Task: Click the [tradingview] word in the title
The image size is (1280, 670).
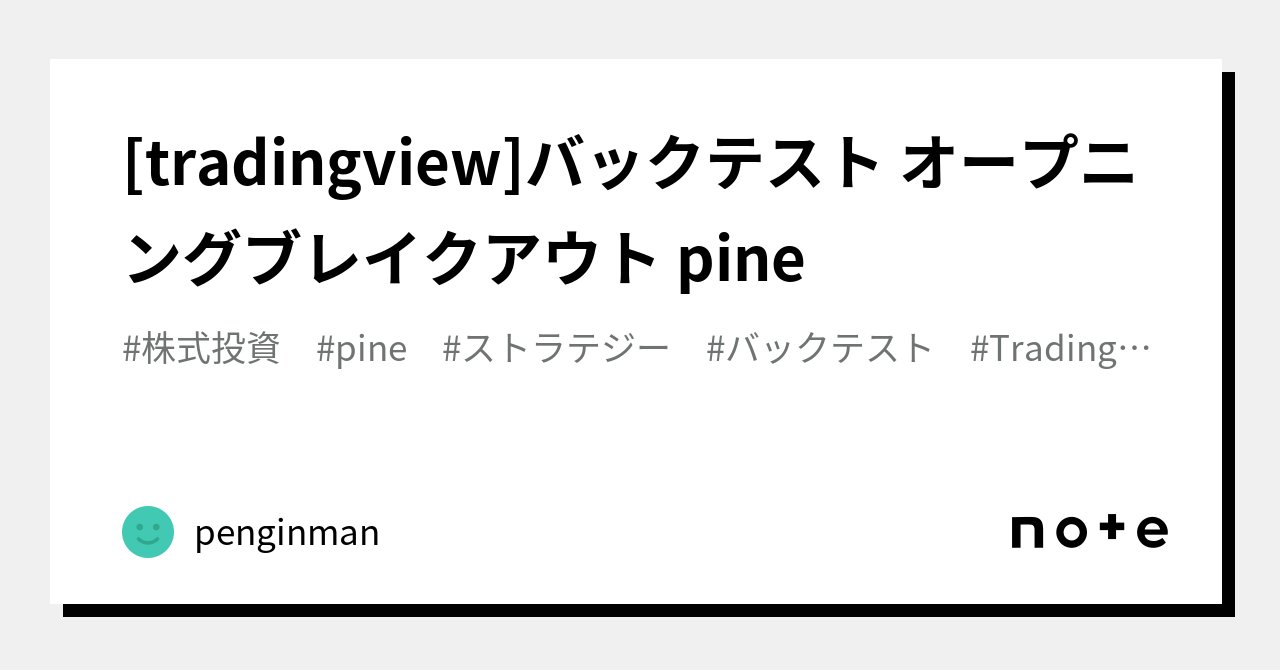Action: click(x=325, y=164)
